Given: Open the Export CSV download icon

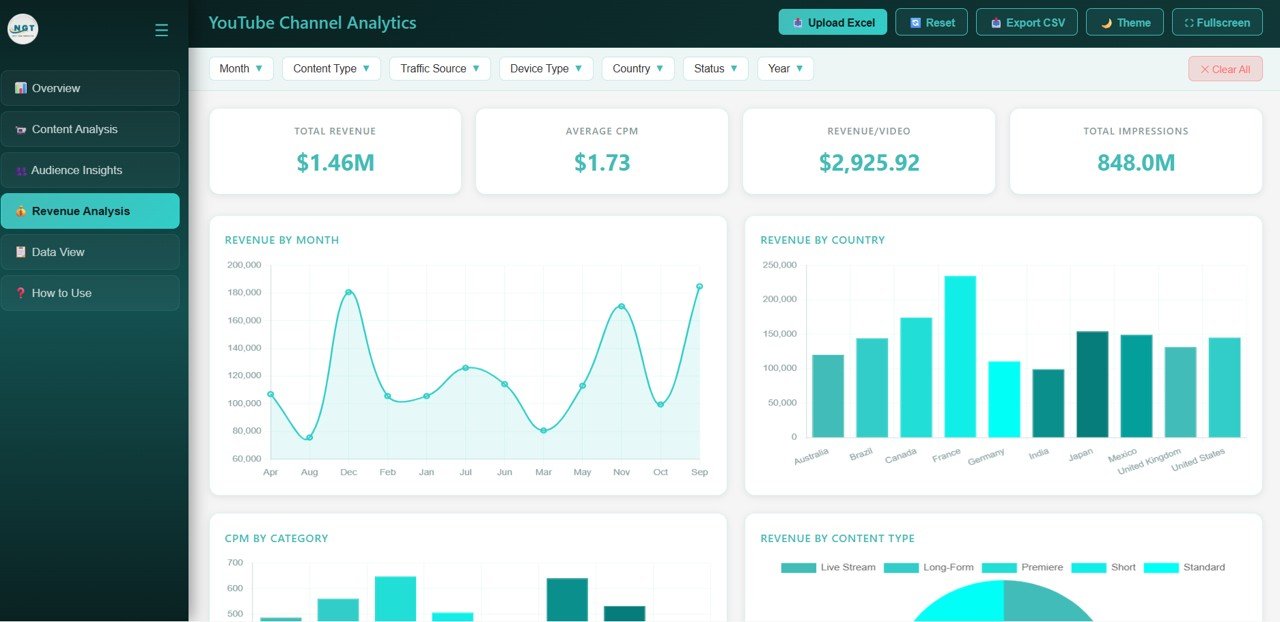Looking at the screenshot, I should pos(996,22).
